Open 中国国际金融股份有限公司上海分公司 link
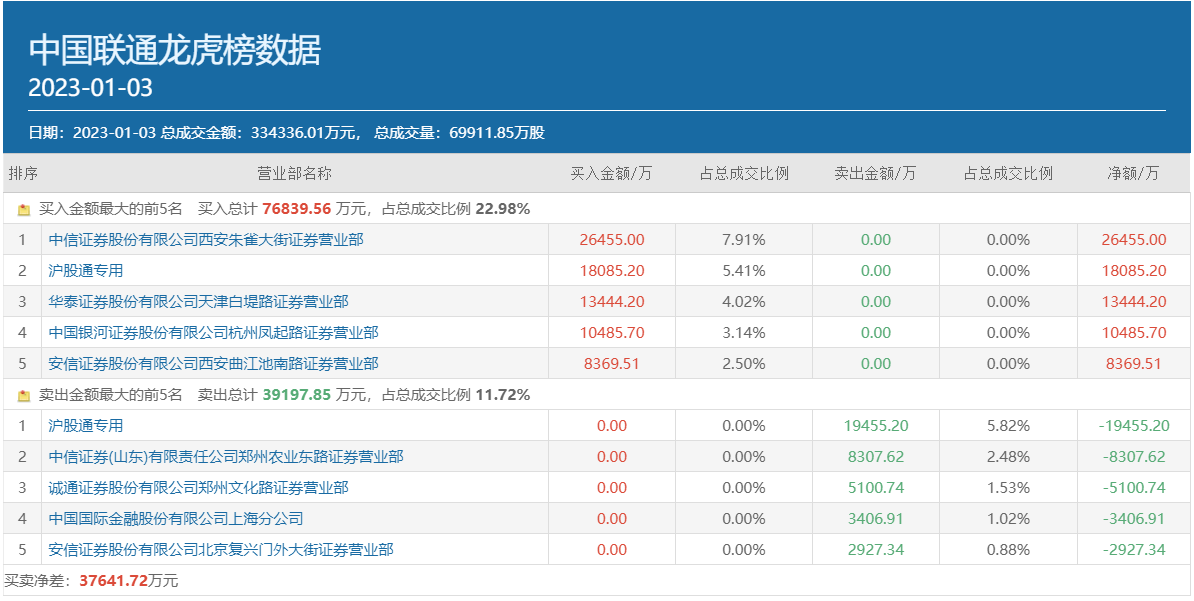This screenshot has width=1194, height=601. tap(176, 519)
